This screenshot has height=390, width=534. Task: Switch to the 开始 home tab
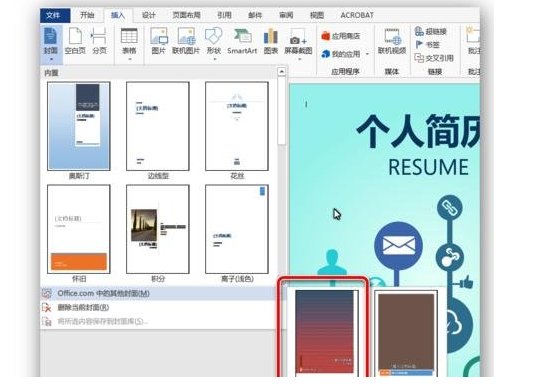point(87,15)
